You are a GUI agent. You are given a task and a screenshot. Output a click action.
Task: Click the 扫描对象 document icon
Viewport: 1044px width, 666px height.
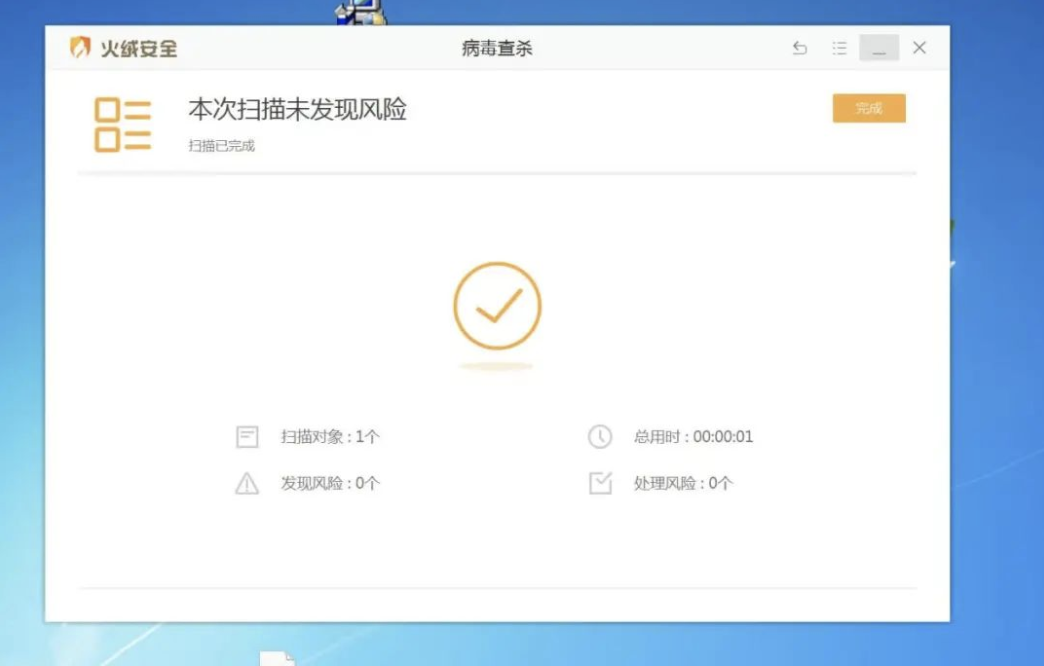247,437
